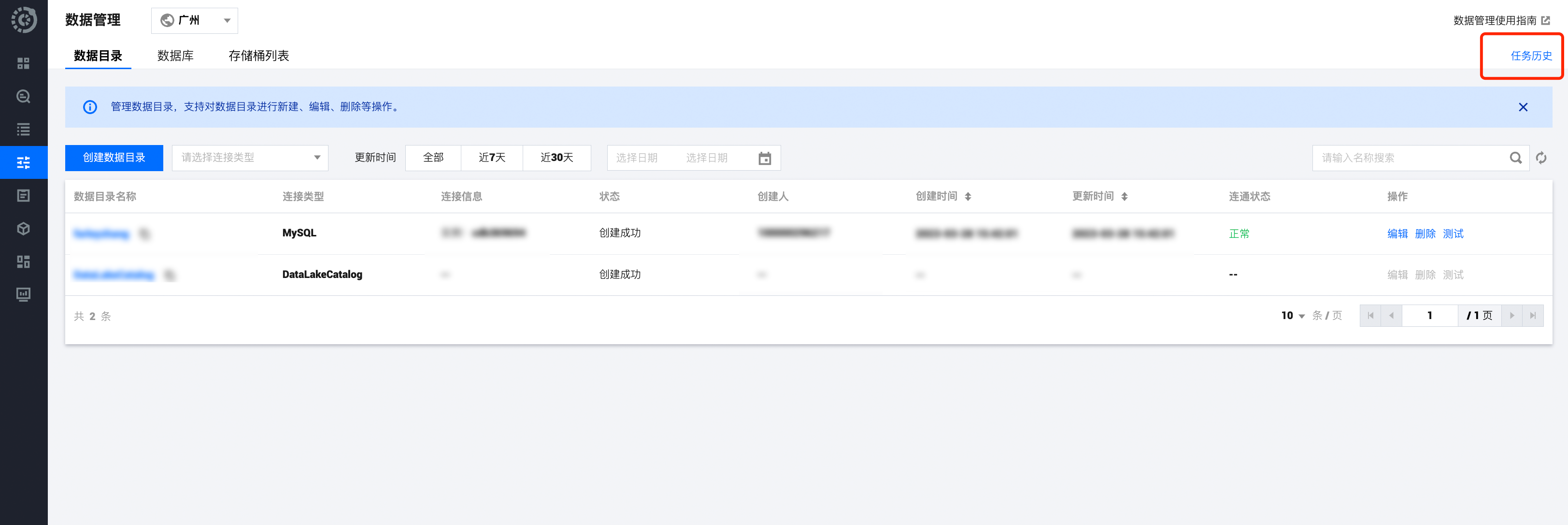Screen dimensions: 1568x525
Task: Open the data exploration sidebar icon
Action: (23, 96)
